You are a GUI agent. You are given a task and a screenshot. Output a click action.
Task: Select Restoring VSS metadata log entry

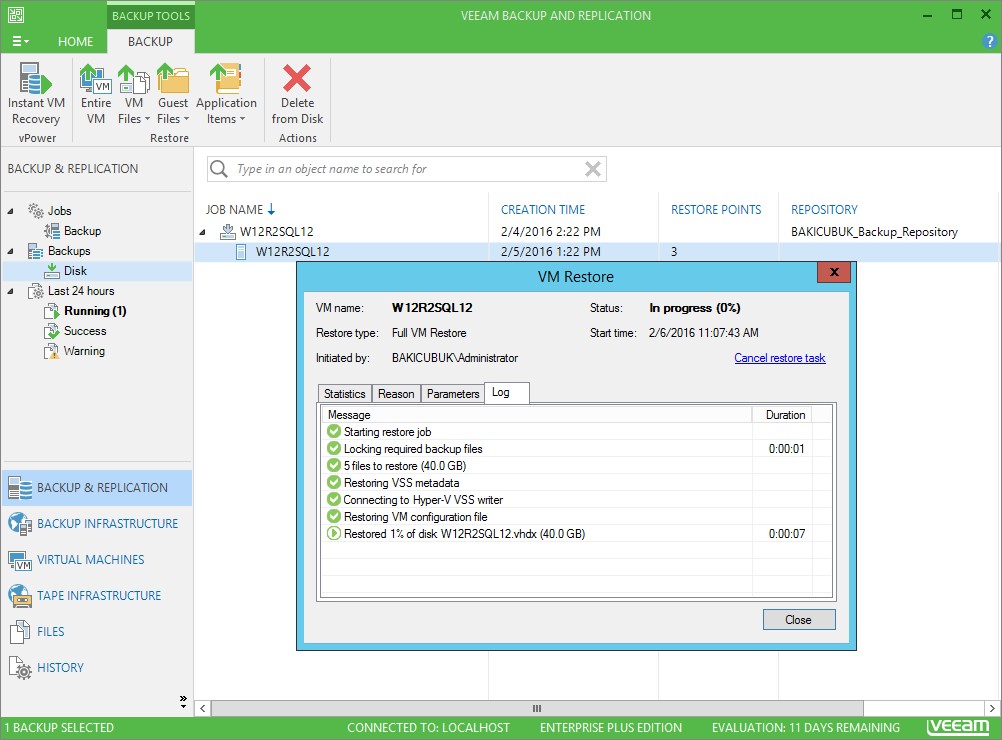pyautogui.click(x=576, y=483)
